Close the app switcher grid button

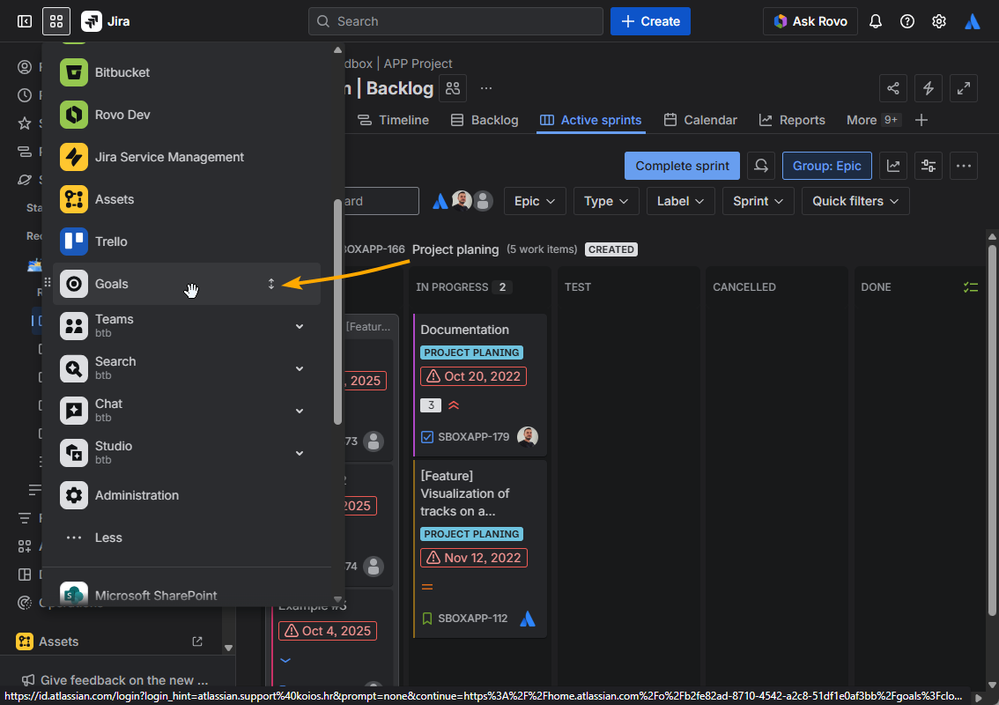[56, 22]
